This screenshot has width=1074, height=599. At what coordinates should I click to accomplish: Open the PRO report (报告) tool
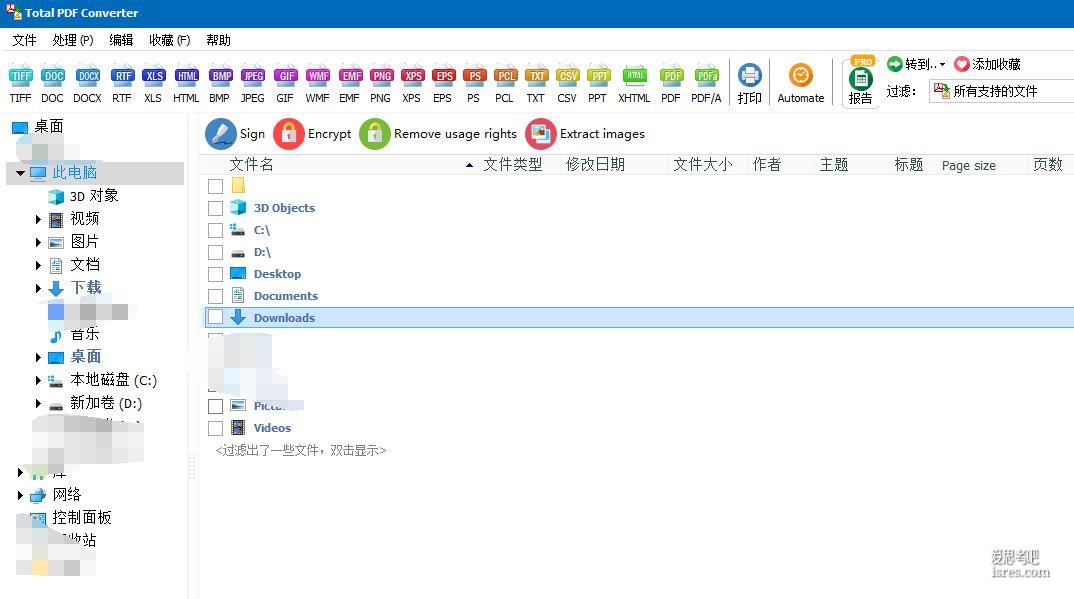(861, 81)
